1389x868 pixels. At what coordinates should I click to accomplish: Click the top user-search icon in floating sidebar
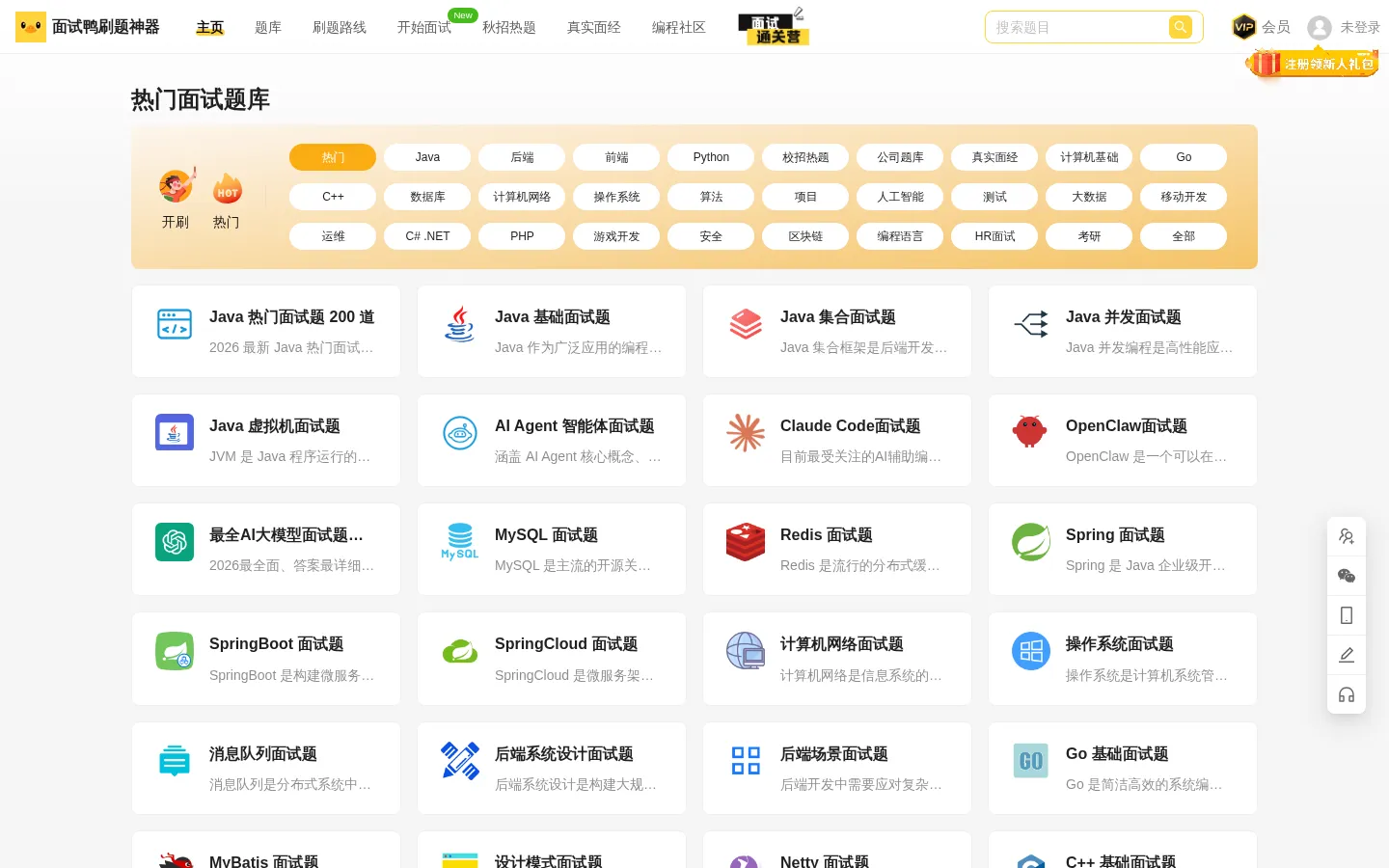[x=1347, y=536]
